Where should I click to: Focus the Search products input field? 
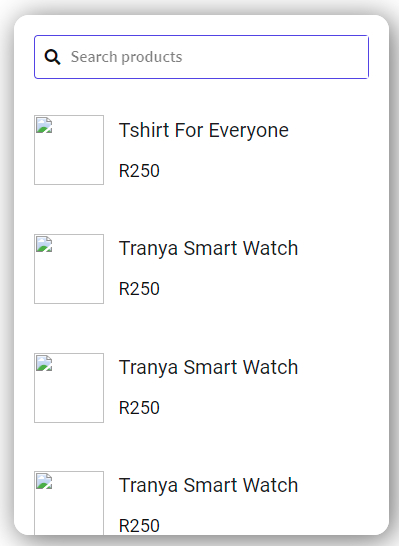pos(201,57)
